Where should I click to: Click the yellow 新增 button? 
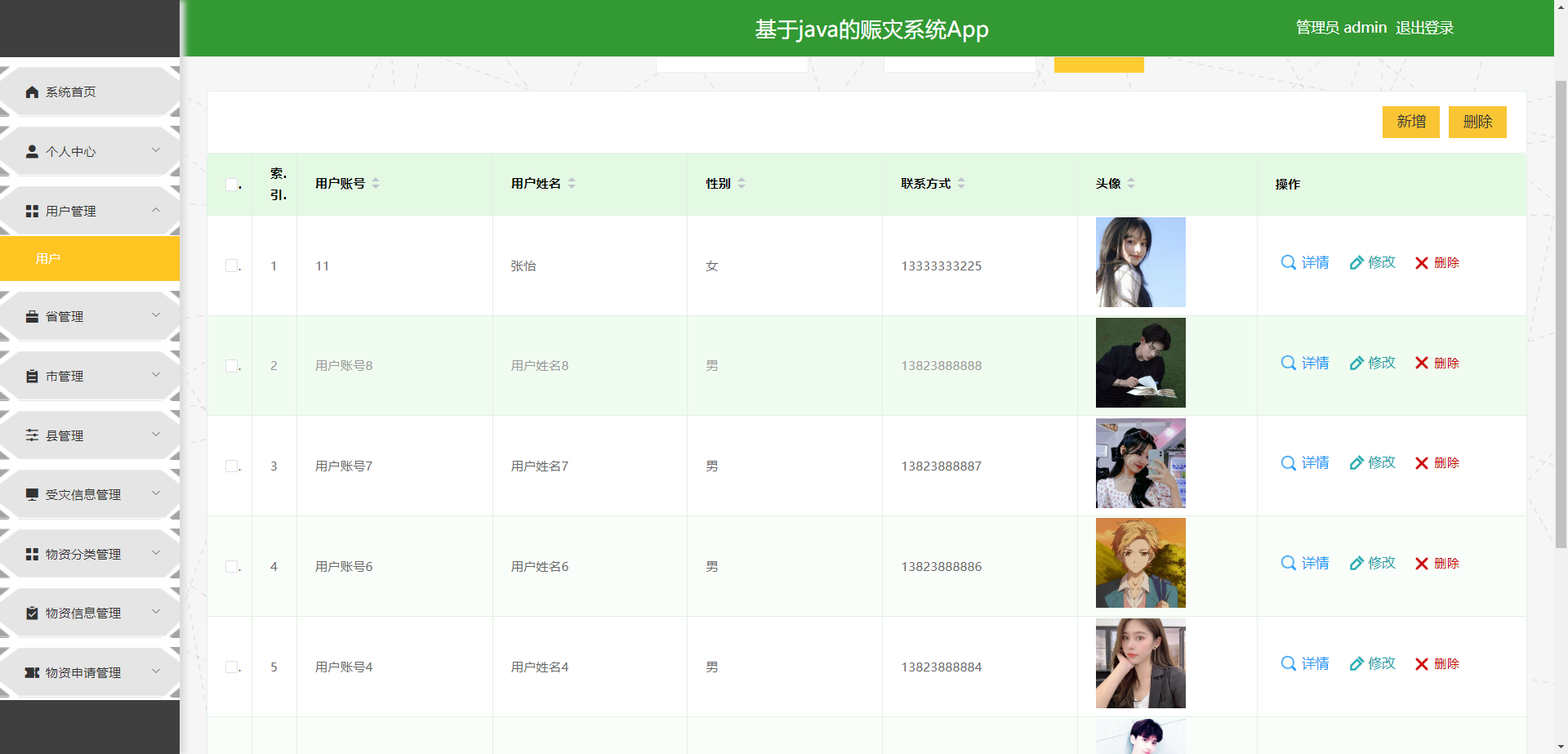[1411, 122]
